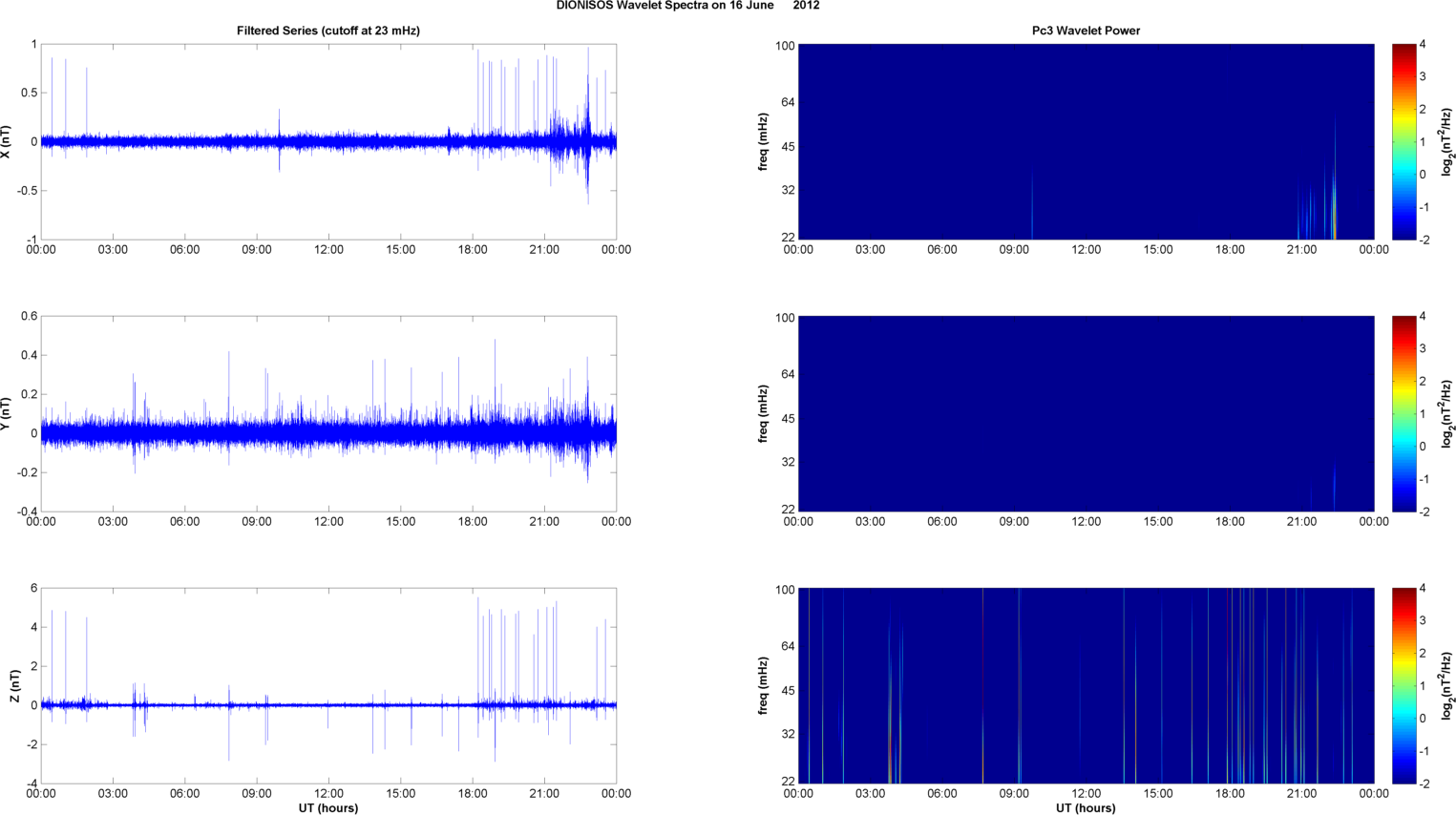Screen dimensions: 1456x815
Task: Click the 18:00 tick under the Y series plot
Action: (473, 522)
